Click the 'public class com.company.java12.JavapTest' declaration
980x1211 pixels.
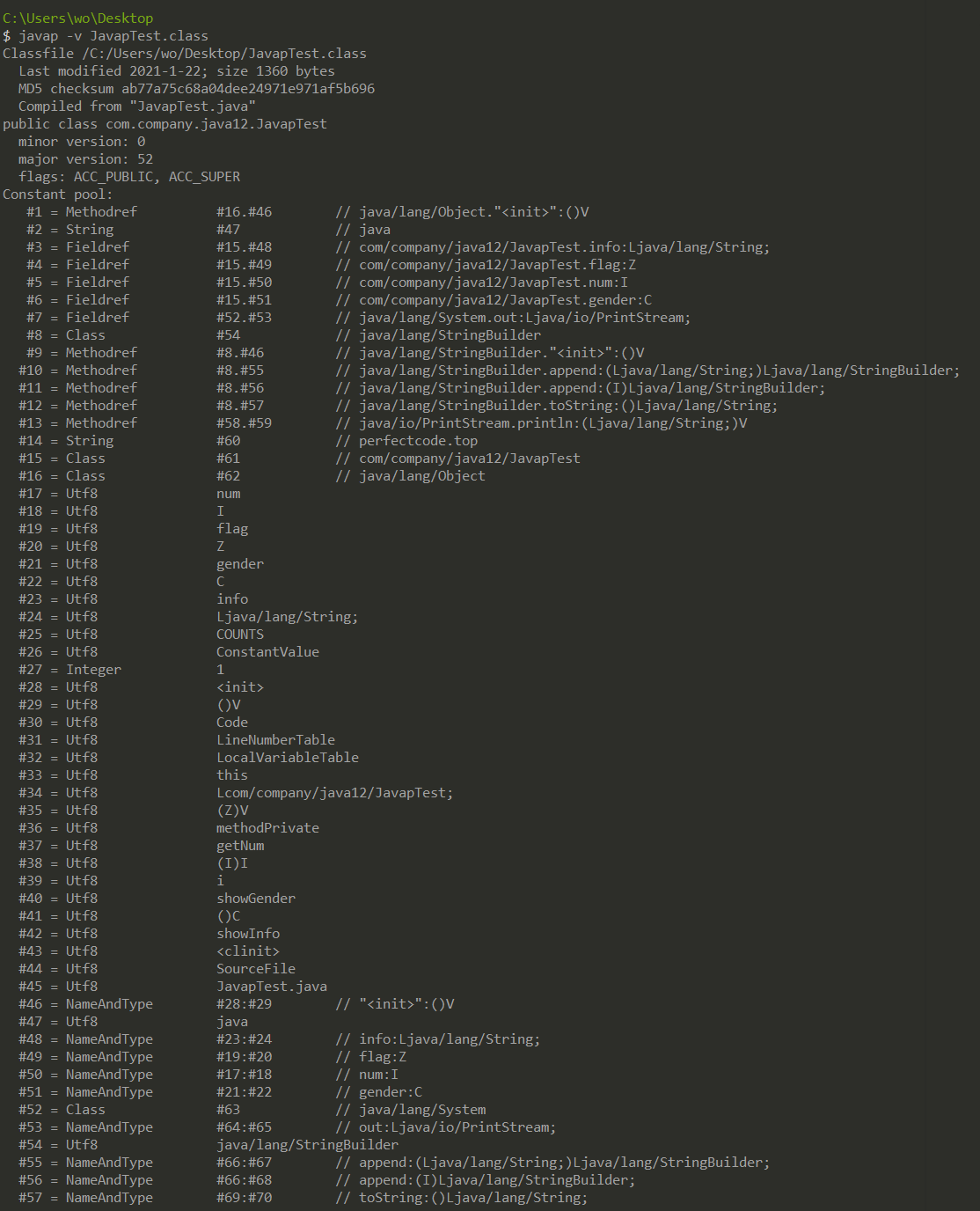click(165, 124)
